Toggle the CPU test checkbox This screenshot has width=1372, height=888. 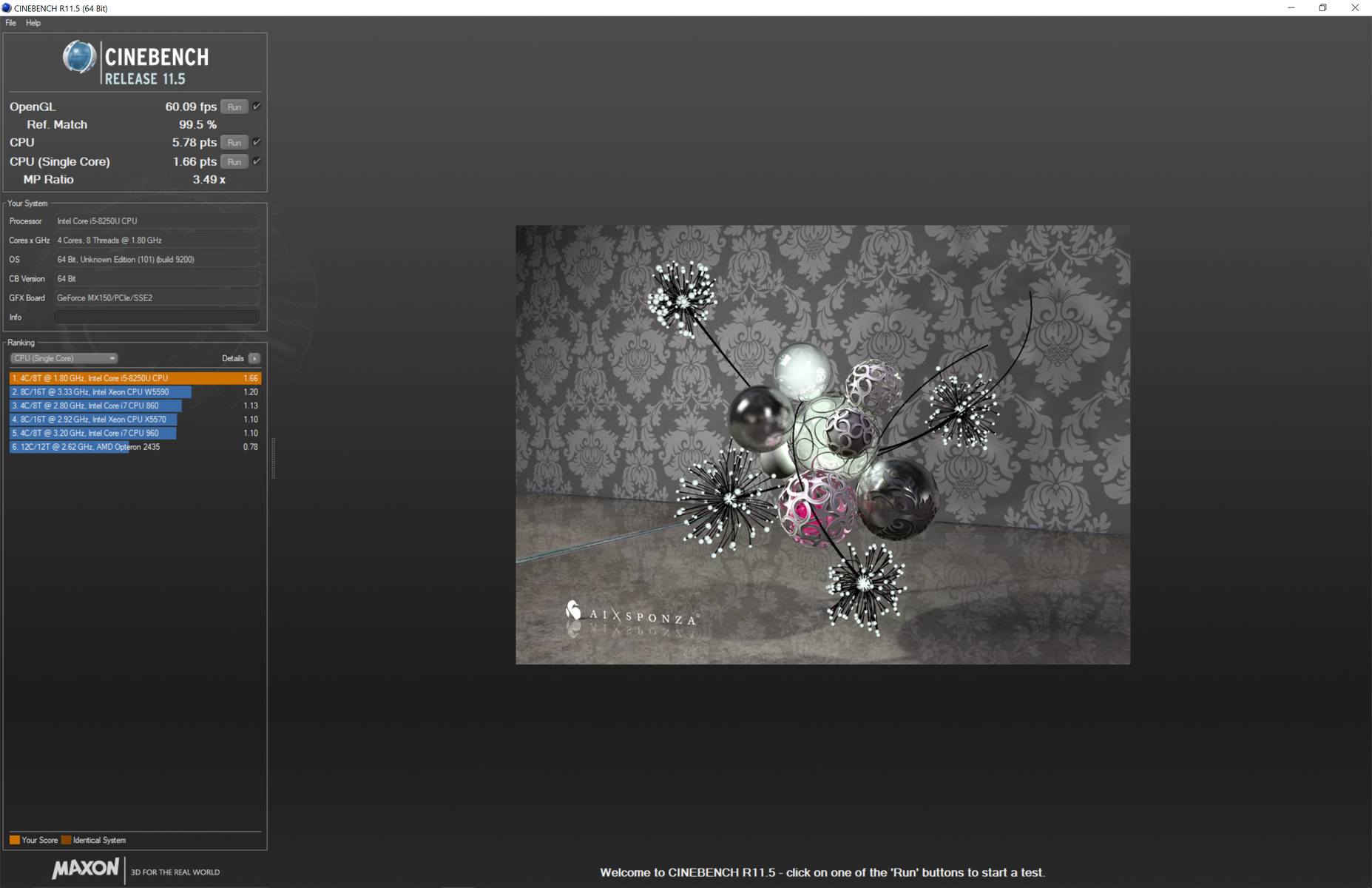(x=257, y=142)
